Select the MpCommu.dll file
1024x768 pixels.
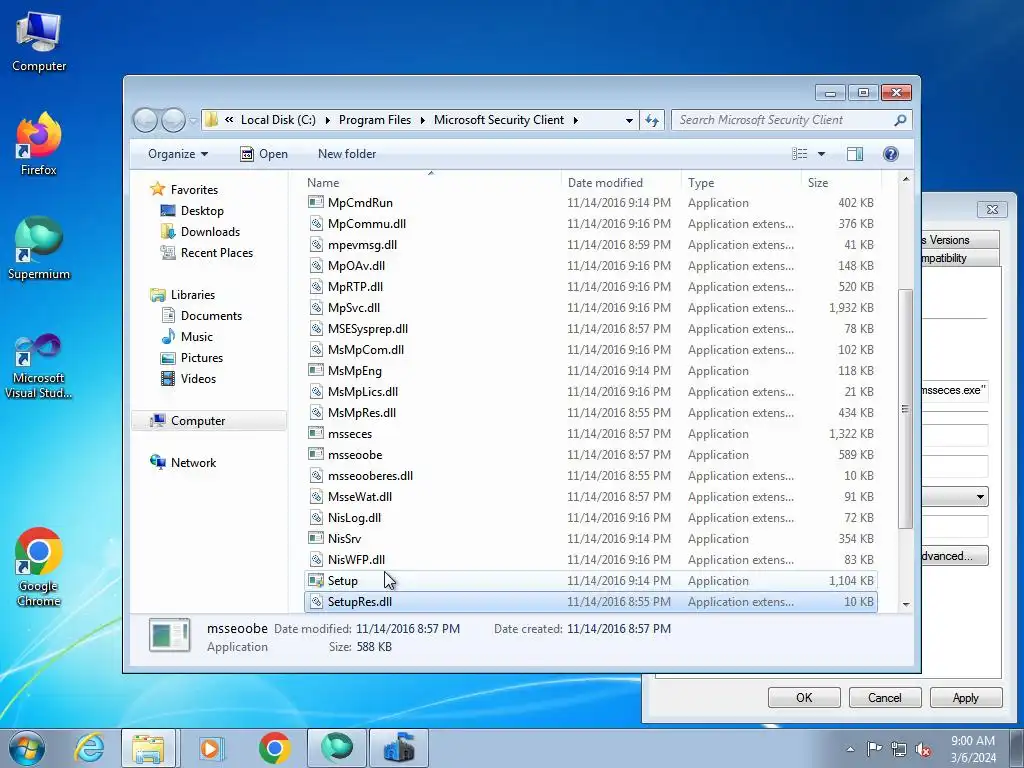[x=591, y=224]
